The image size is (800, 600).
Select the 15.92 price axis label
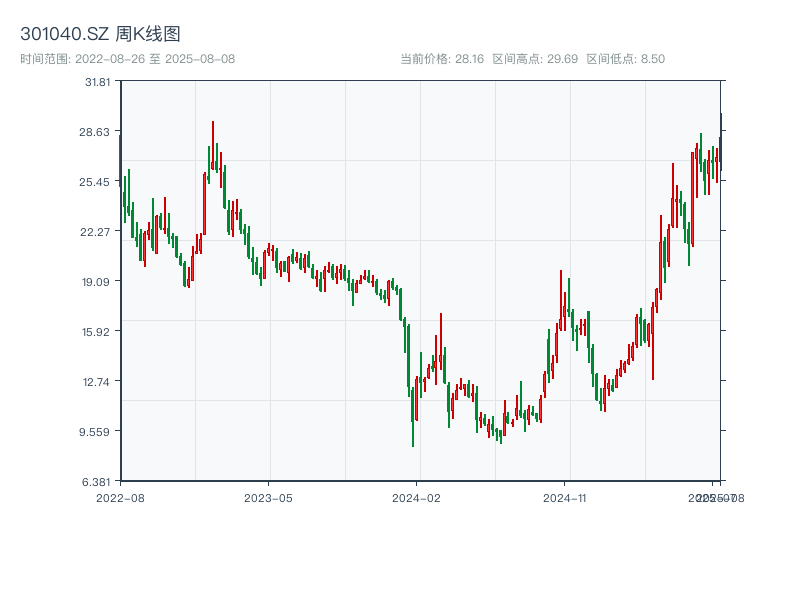coord(98,332)
